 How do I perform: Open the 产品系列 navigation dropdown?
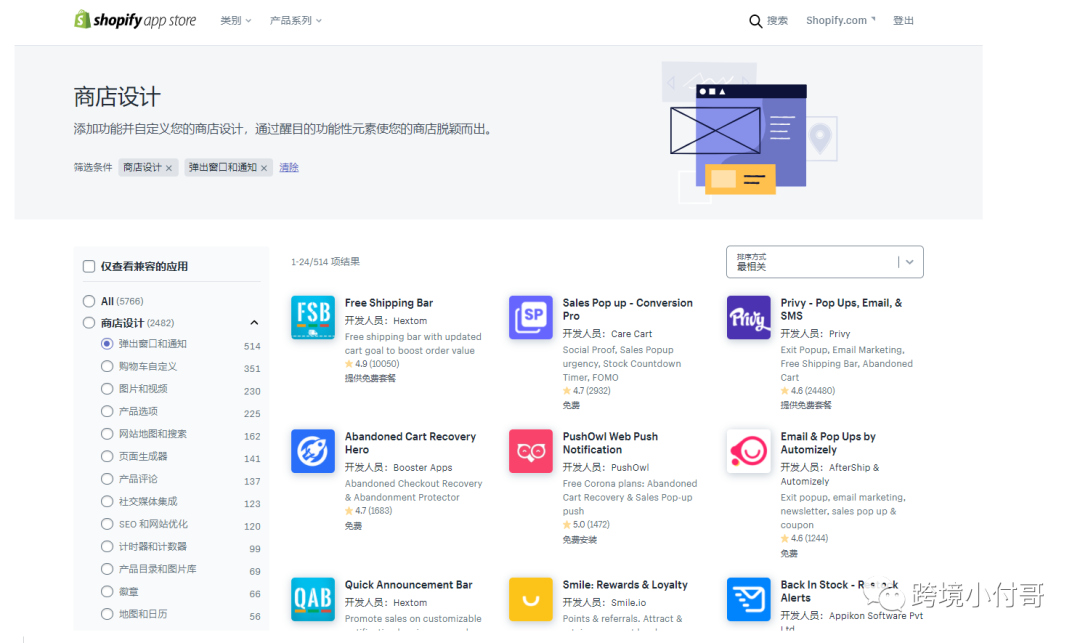[x=295, y=21]
